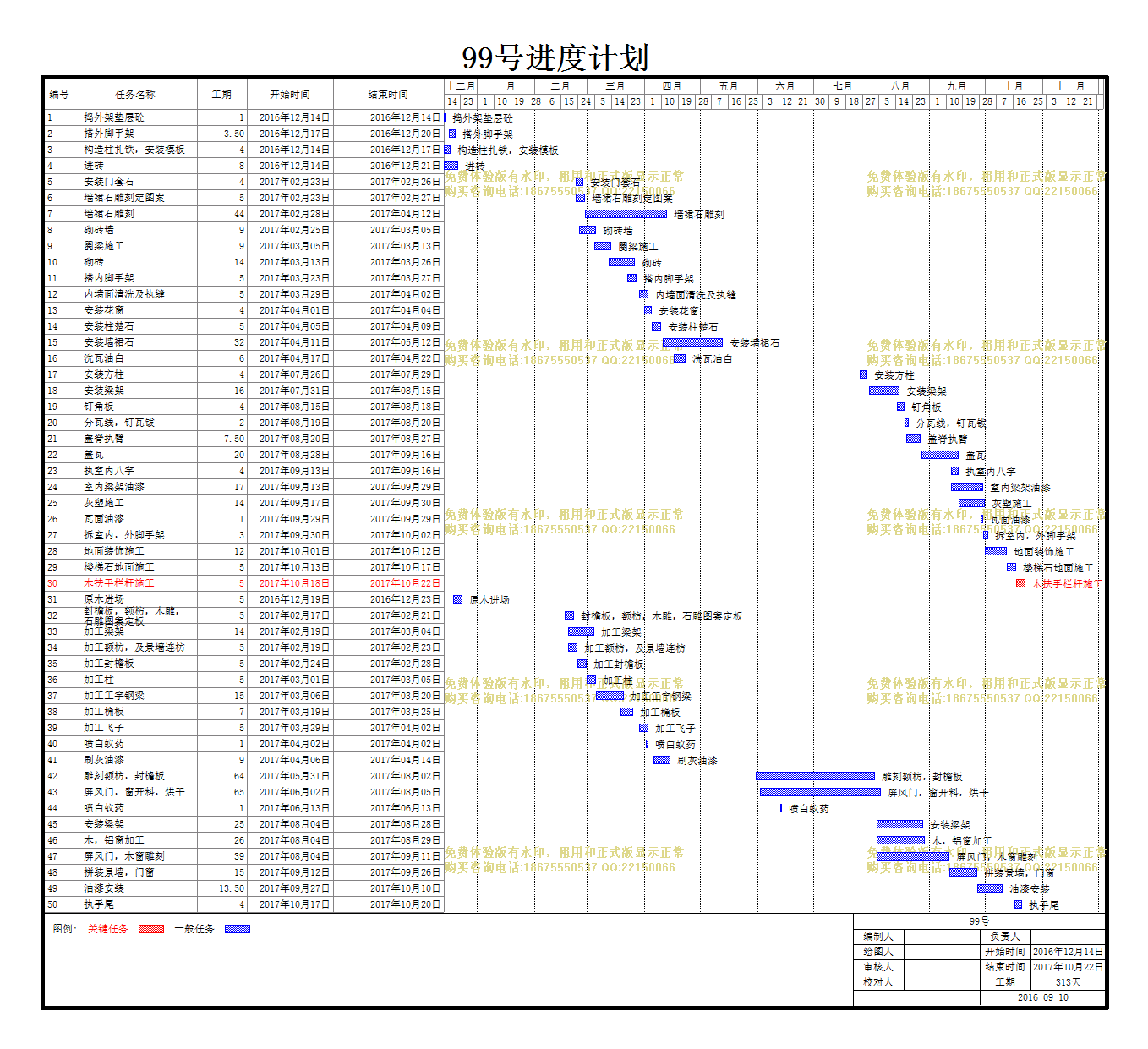The width and height of the screenshot is (1148, 1049).
Task: Click the 99号进度计划 chart title
Action: point(555,57)
